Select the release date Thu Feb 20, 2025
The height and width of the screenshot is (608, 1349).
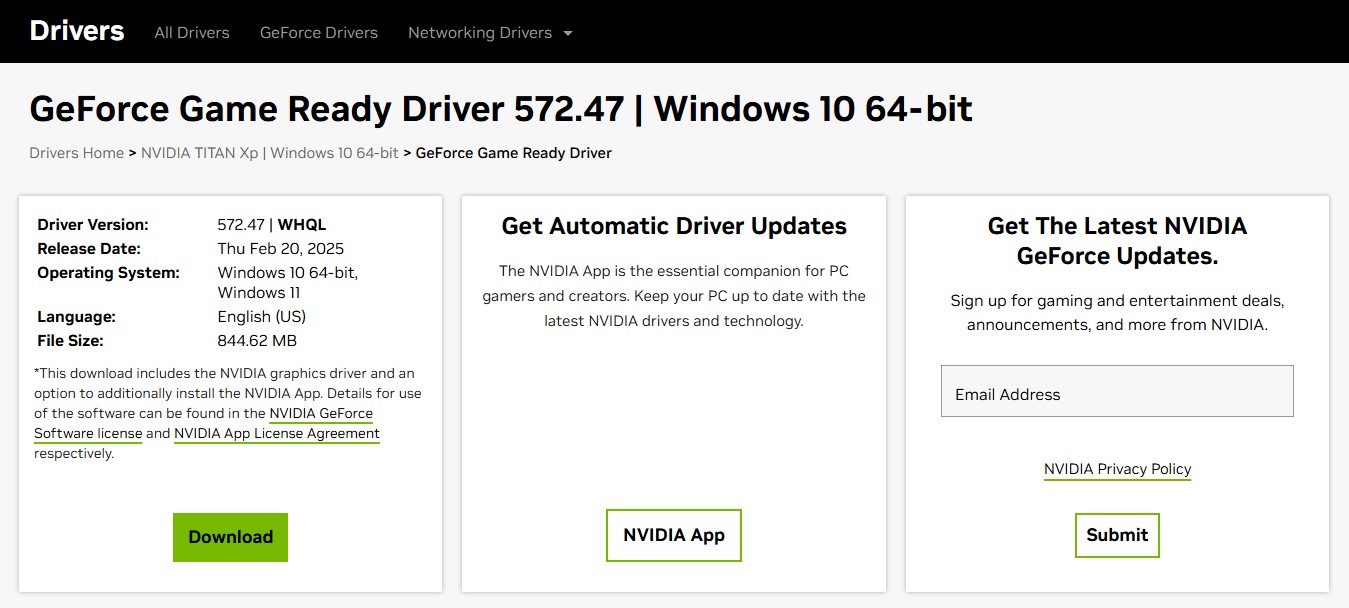(281, 248)
